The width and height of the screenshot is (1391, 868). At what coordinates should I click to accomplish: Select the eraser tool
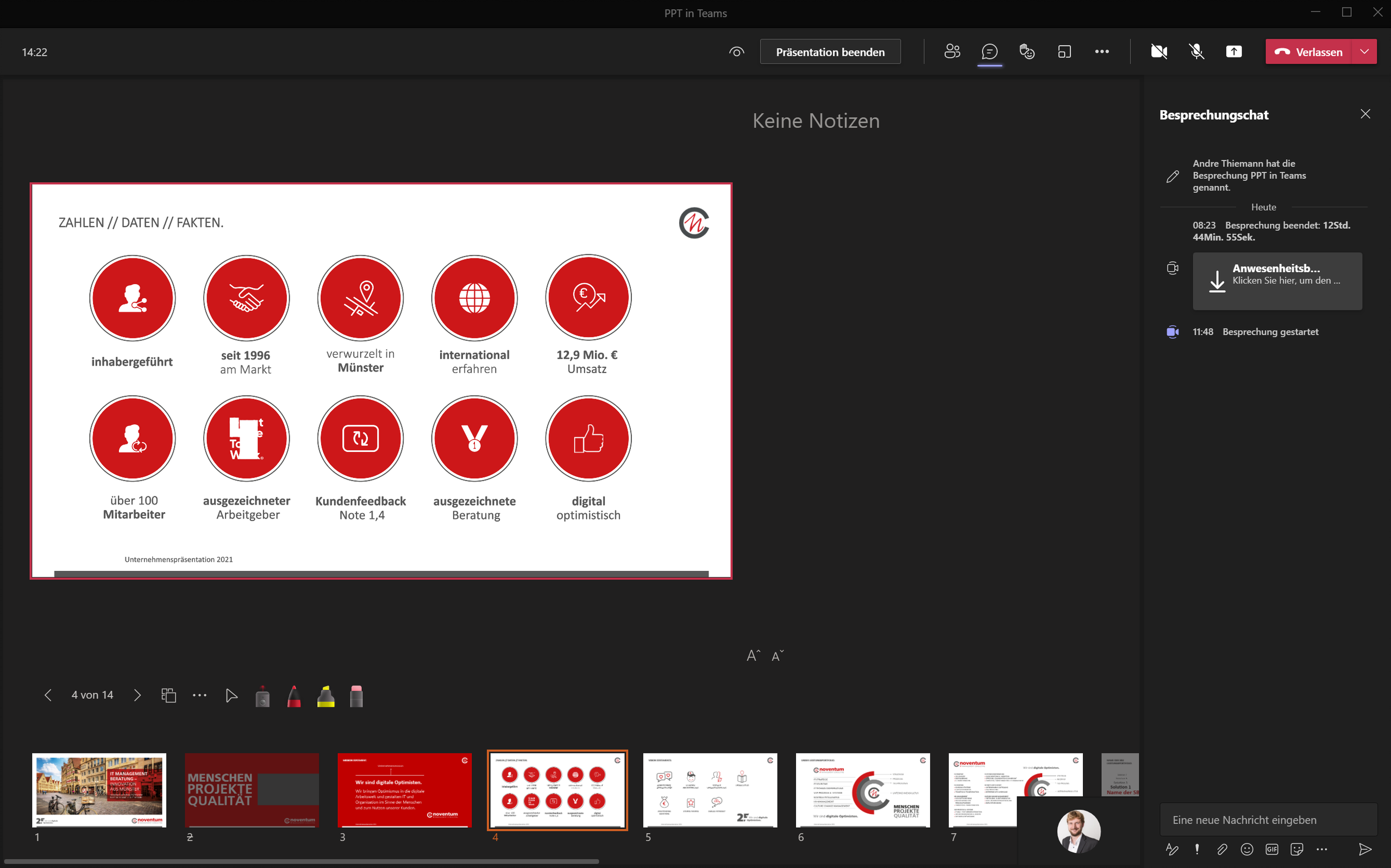pyautogui.click(x=356, y=695)
